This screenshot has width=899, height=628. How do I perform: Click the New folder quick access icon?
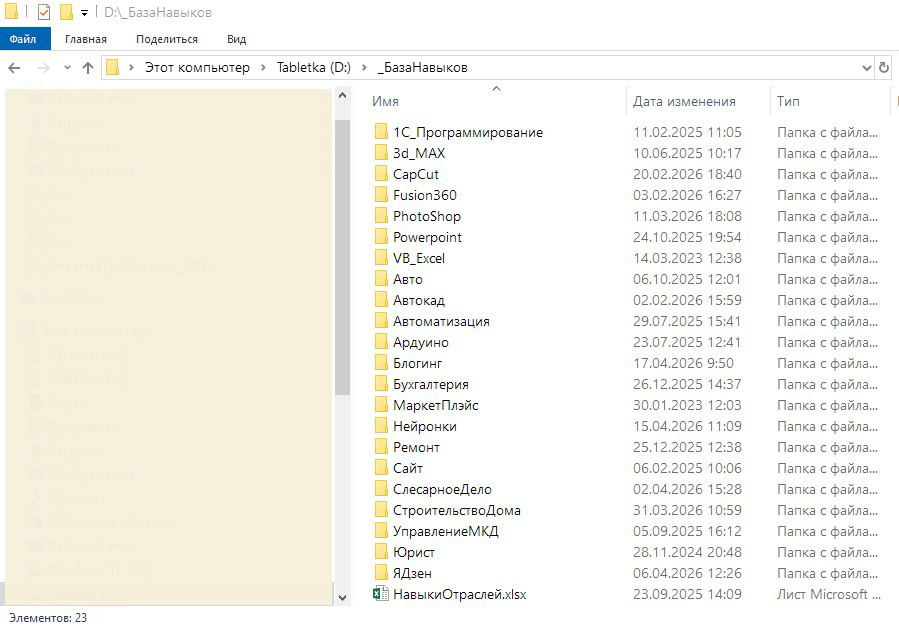point(67,11)
